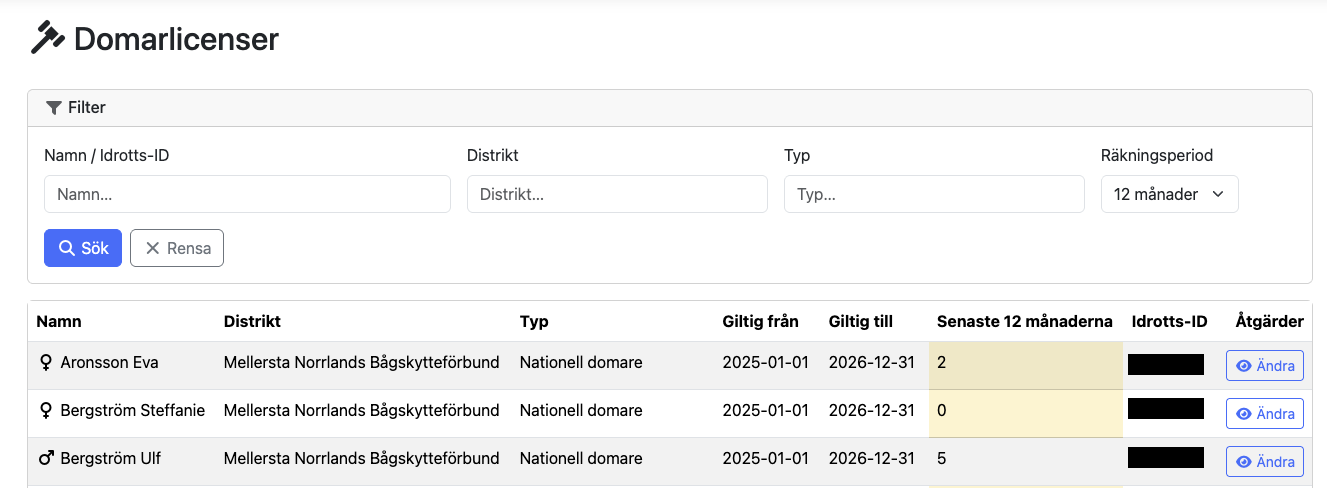Open the Räkningsperiod 12 månader dropdown

1169,195
